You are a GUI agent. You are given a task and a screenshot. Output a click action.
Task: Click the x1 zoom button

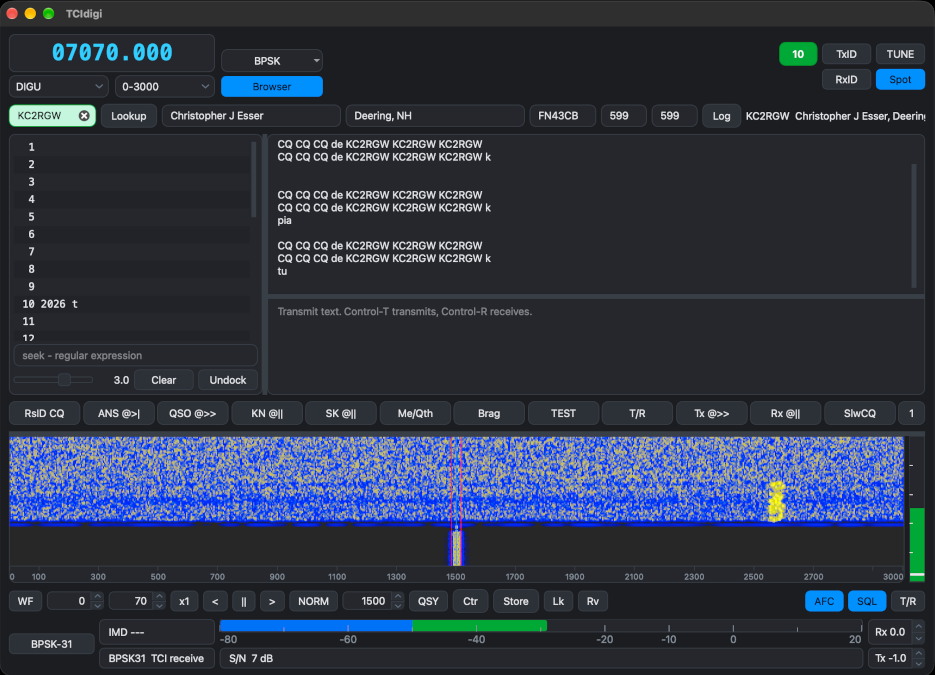[184, 601]
